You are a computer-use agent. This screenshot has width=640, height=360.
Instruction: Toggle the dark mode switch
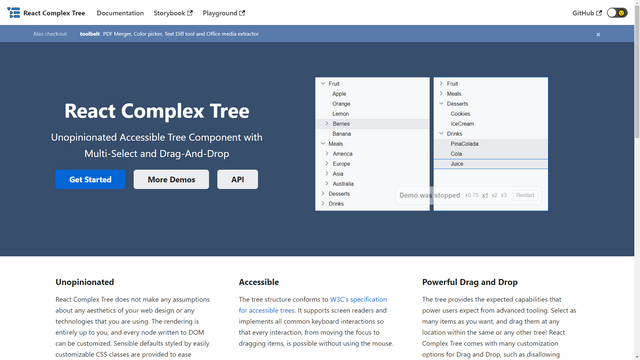point(617,13)
